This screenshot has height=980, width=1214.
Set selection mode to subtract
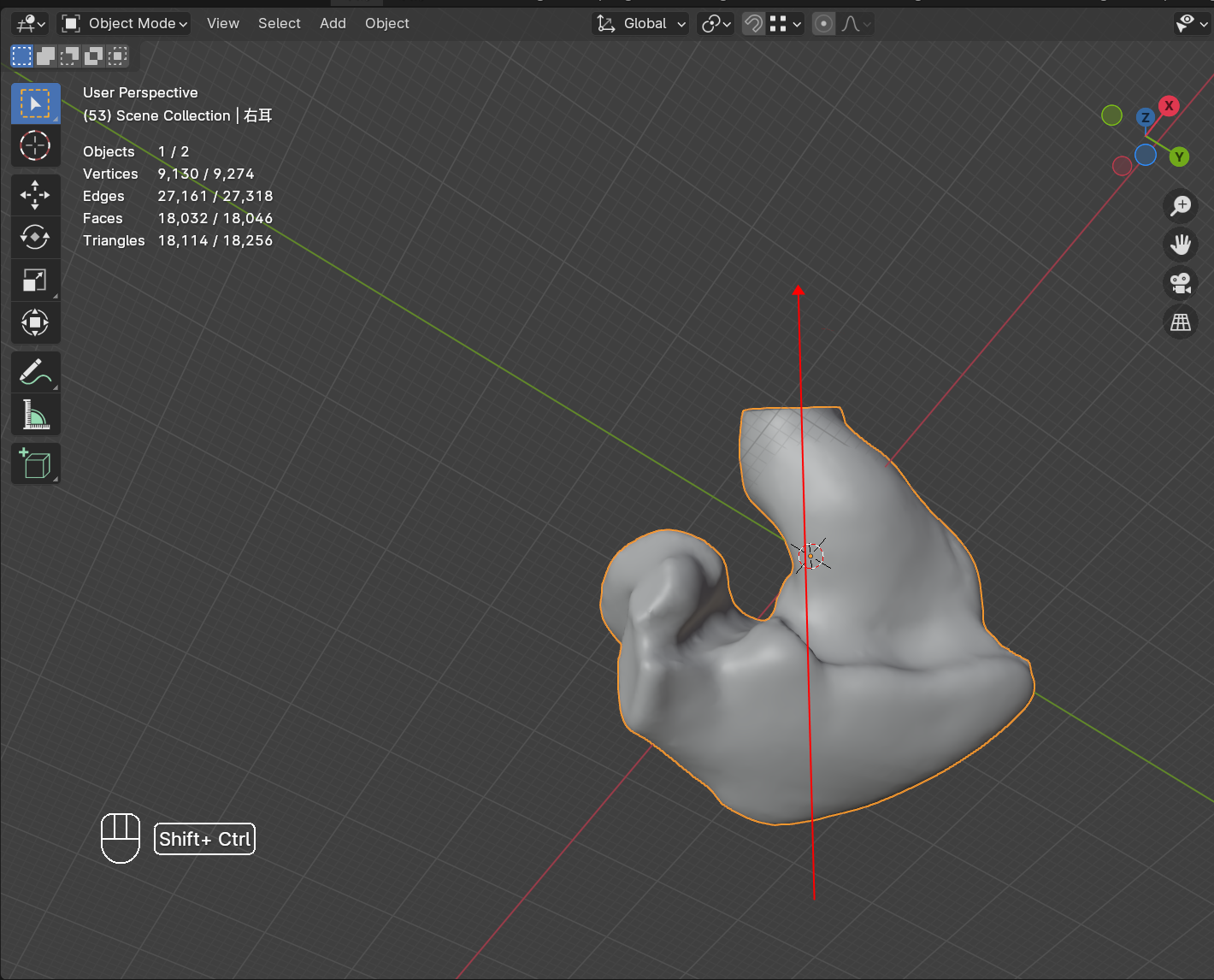coord(69,56)
